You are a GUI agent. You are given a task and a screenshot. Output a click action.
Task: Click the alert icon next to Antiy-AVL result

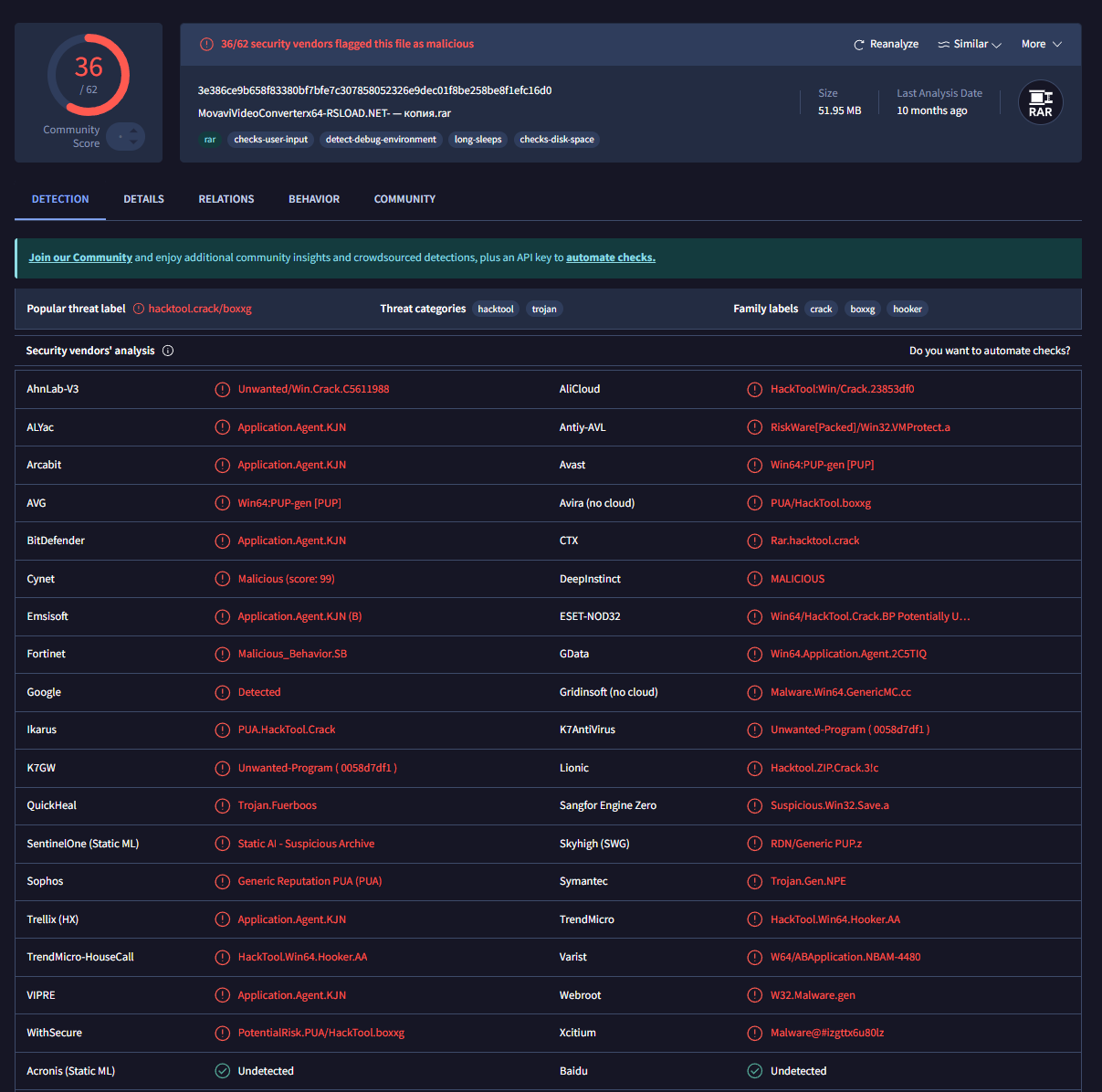point(755,427)
